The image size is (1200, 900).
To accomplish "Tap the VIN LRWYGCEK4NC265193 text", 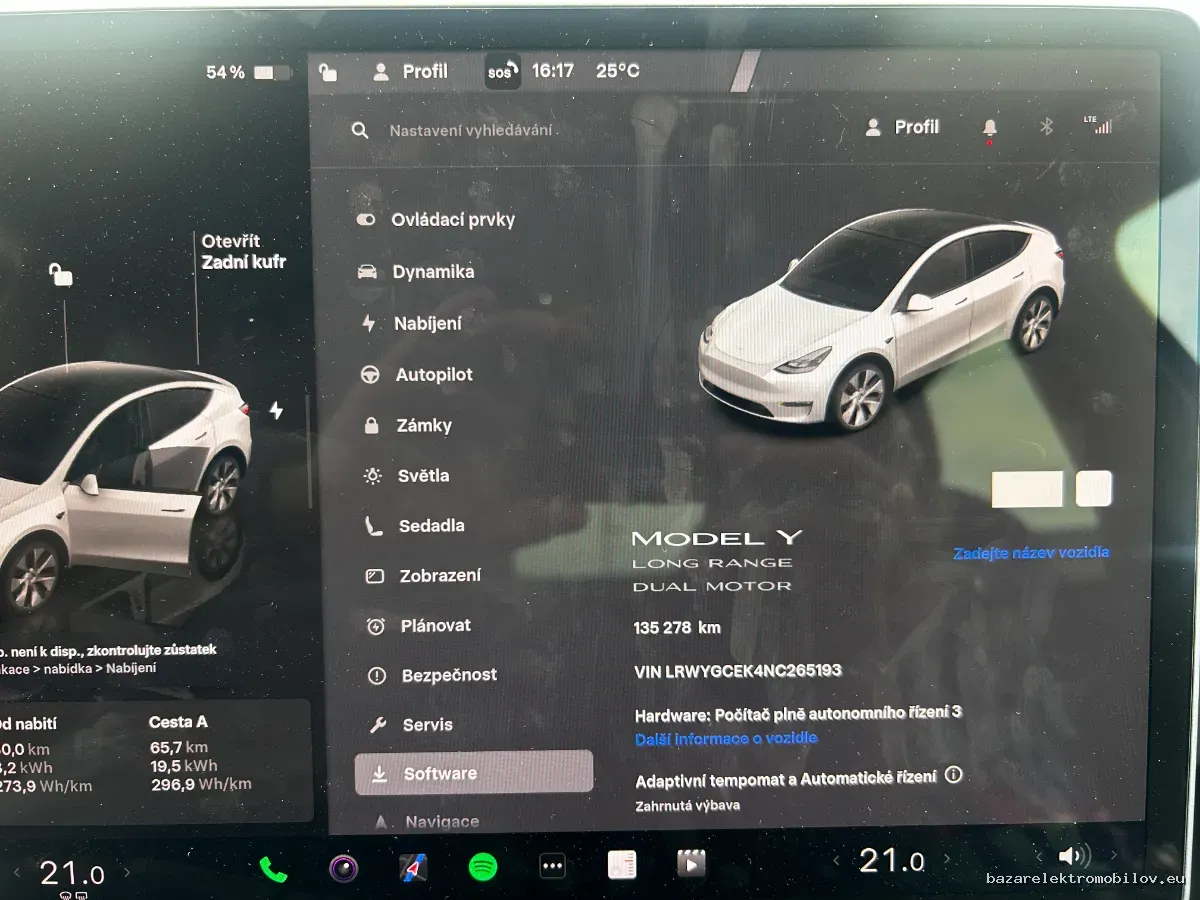I will coord(738,671).
